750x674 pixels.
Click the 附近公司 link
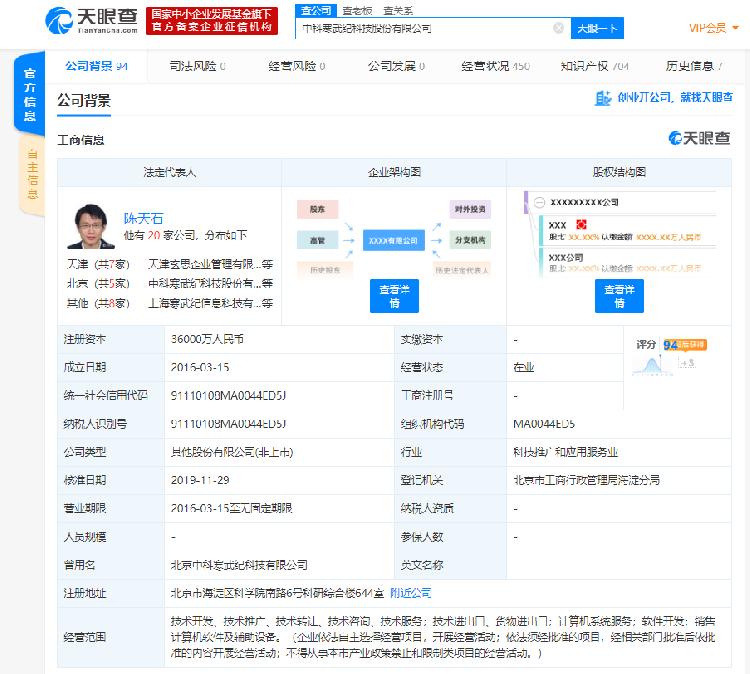[410, 593]
